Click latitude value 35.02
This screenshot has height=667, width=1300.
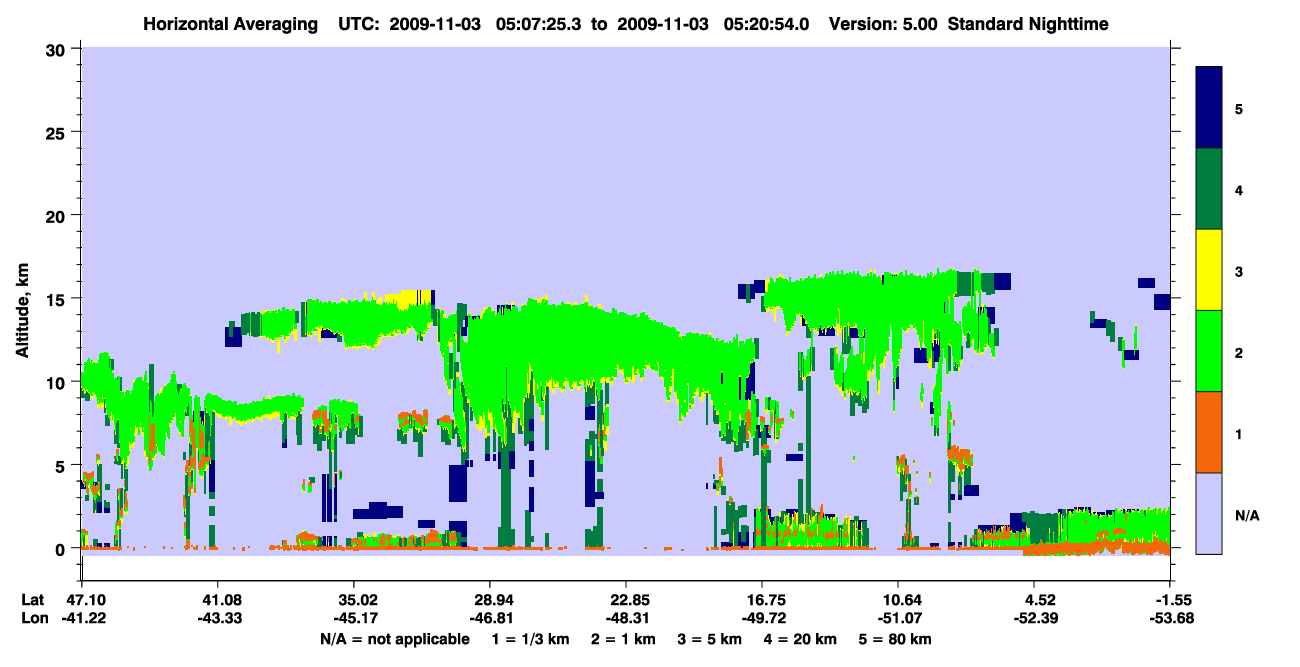354,600
